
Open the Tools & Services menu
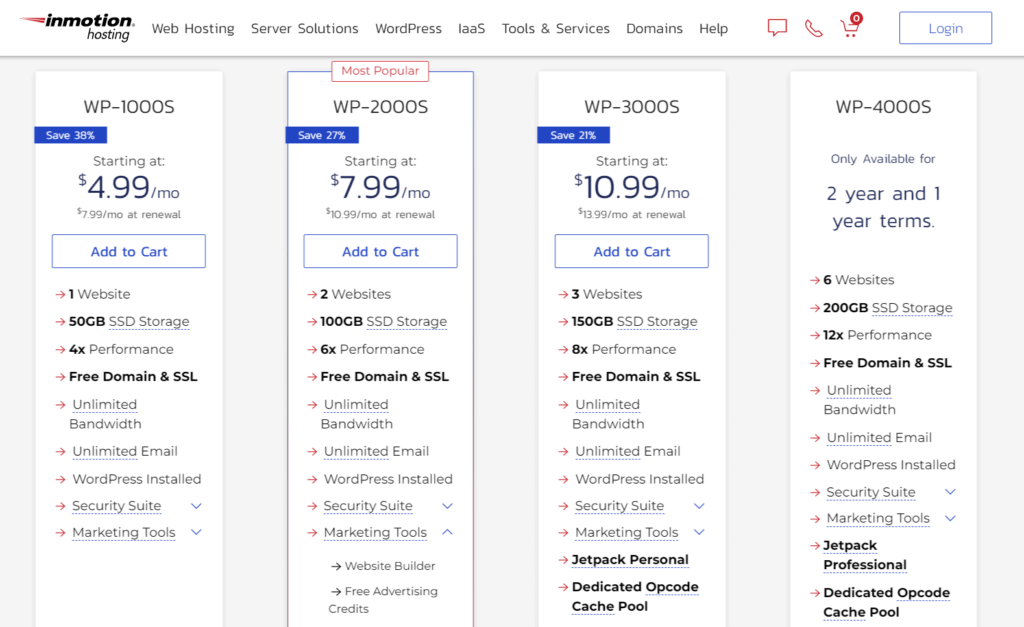click(x=555, y=29)
